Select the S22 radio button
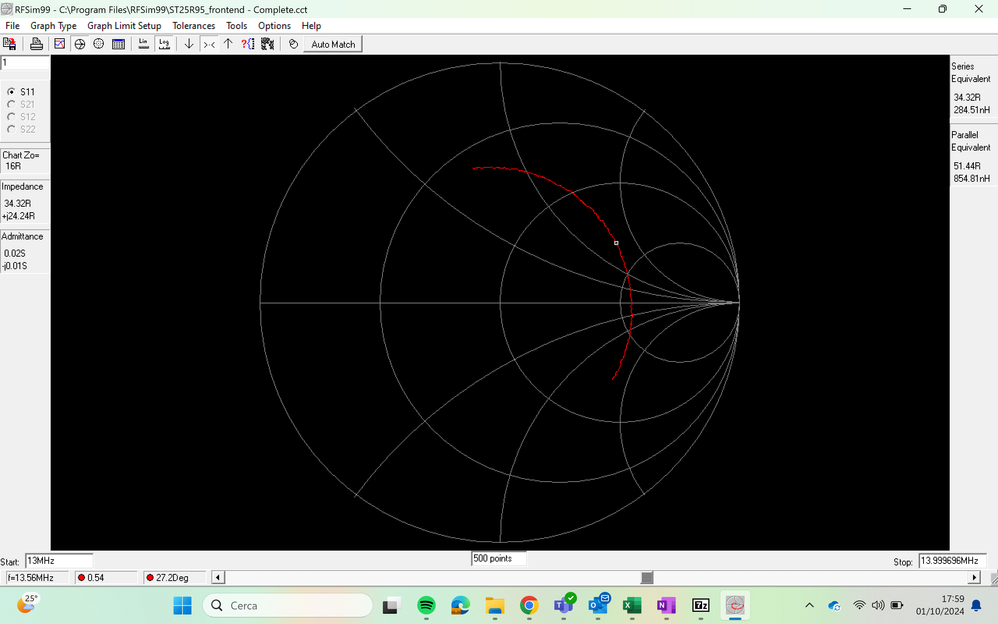 11,129
